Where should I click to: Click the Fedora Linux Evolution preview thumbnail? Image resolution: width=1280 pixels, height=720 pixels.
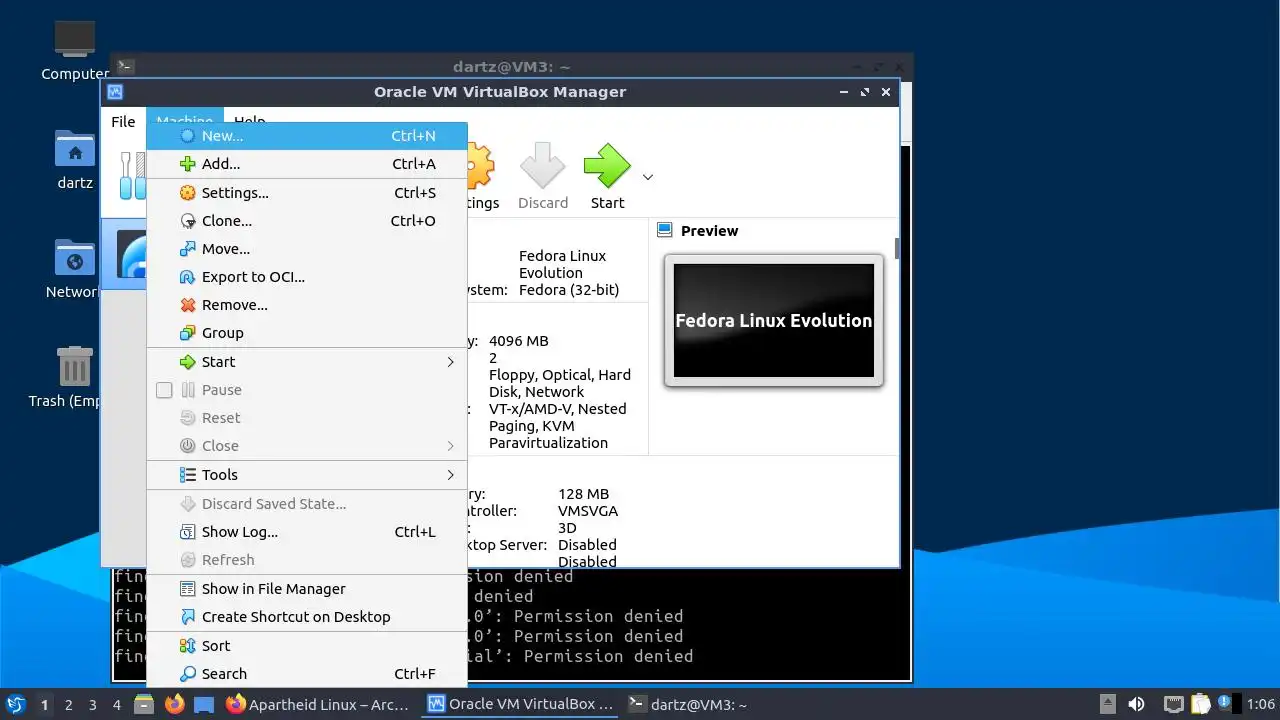click(x=774, y=320)
